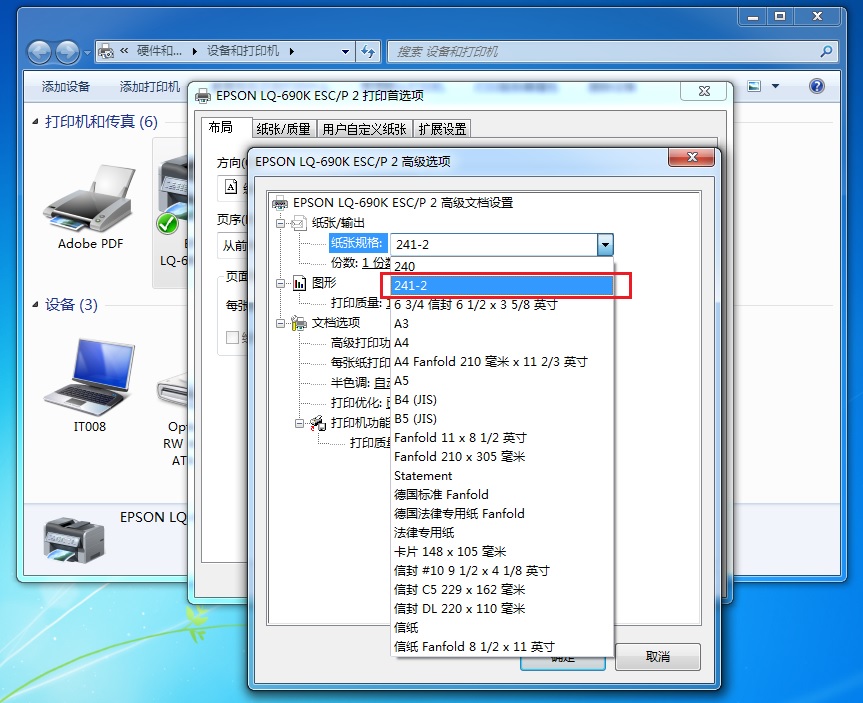Open the help question mark icon
This screenshot has height=703, width=863.
817,86
